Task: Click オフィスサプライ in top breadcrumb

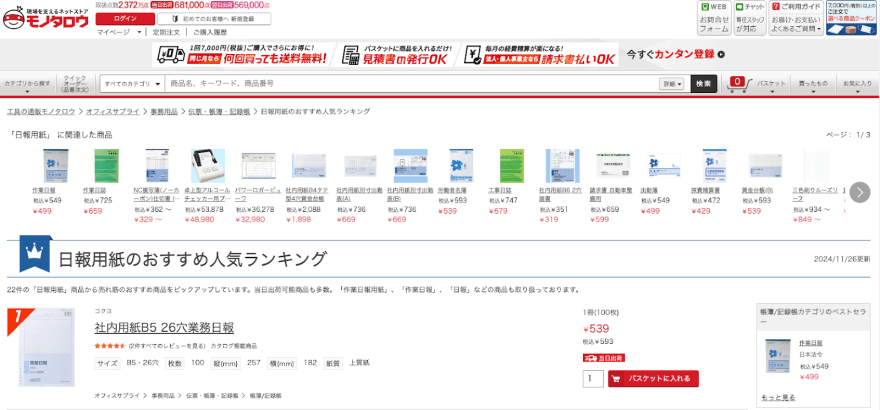Action: [x=113, y=111]
